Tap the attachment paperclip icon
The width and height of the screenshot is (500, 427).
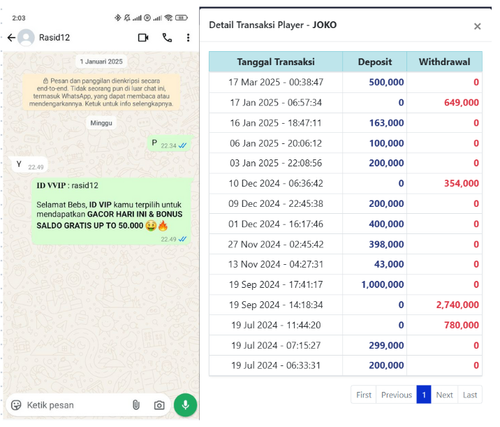[136, 405]
